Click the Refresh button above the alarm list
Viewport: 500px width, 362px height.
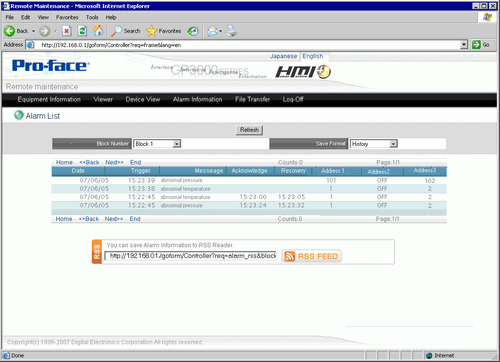click(x=249, y=130)
